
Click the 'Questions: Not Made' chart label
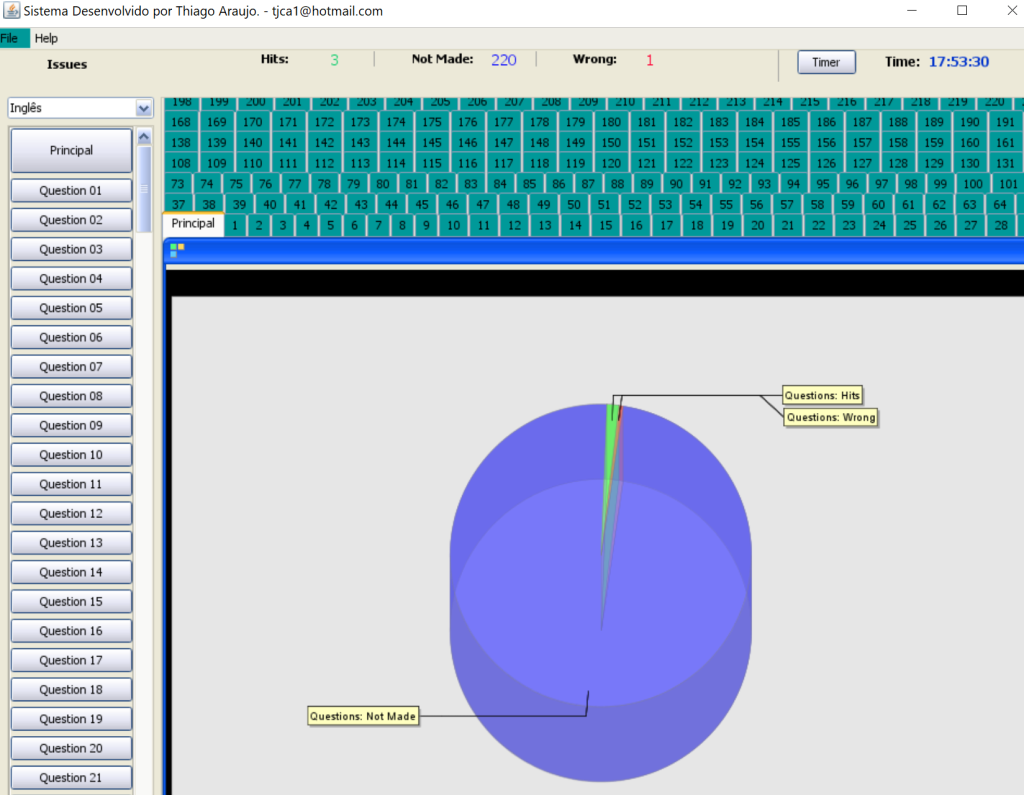click(x=362, y=716)
